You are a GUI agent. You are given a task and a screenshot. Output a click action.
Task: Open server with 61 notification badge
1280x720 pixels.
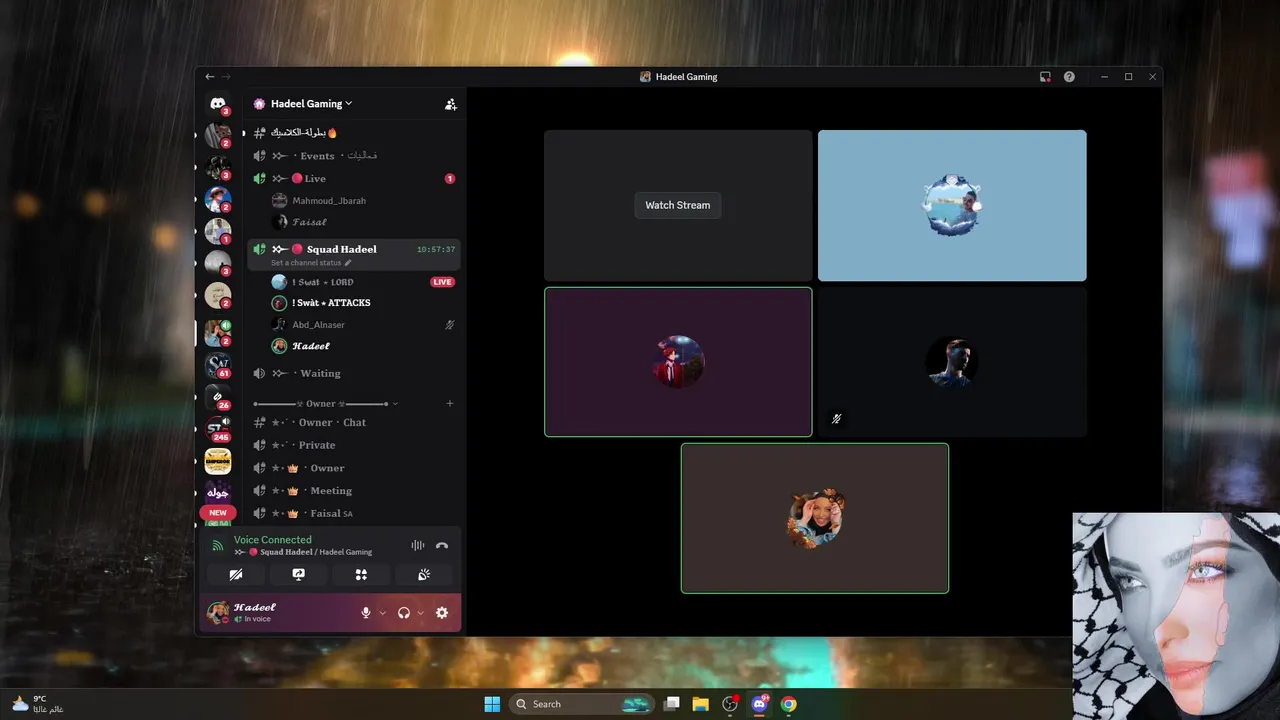pyautogui.click(x=218, y=365)
